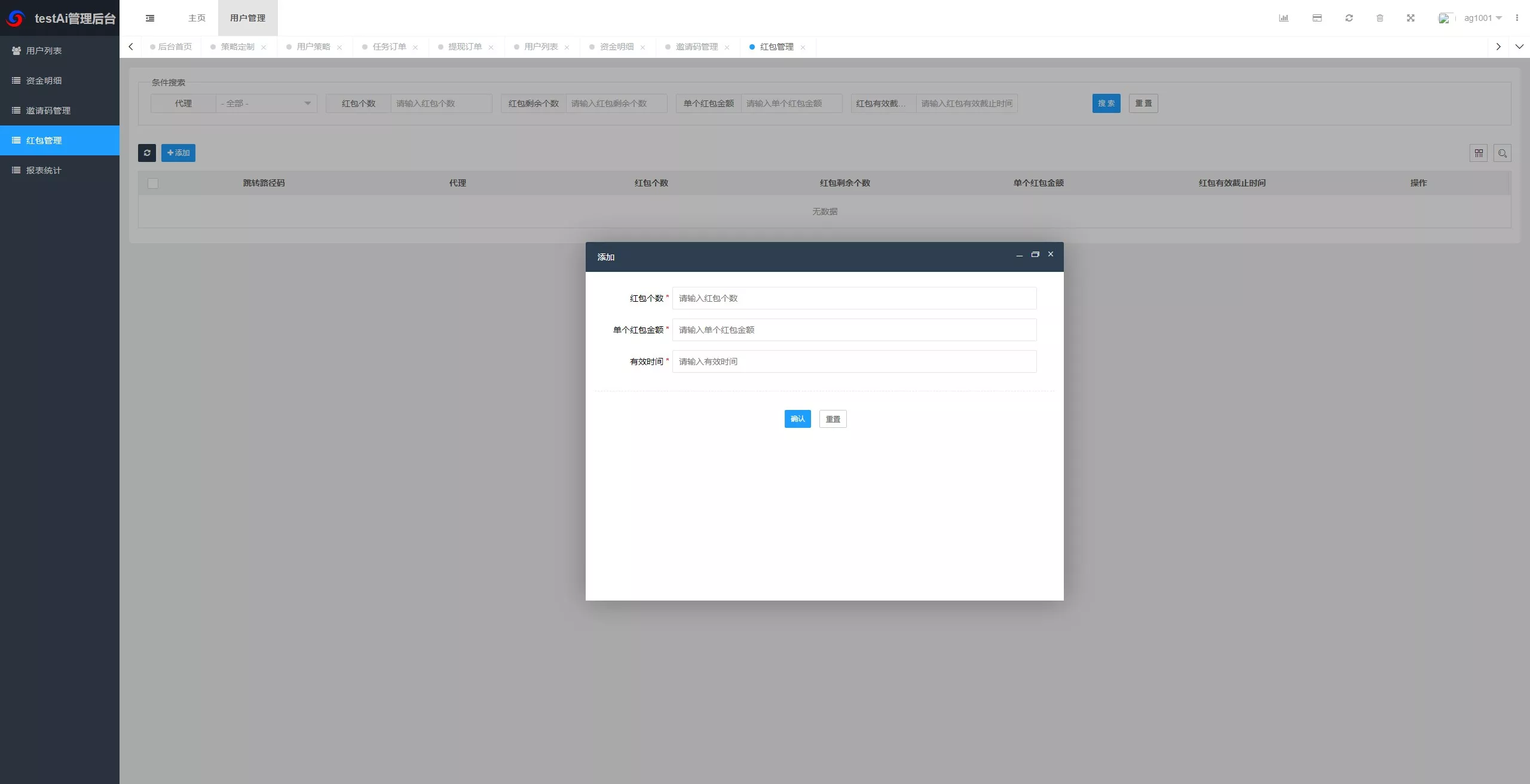Open the 代理 dropdown showing 全部
This screenshot has height=784, width=1530.
pos(266,103)
